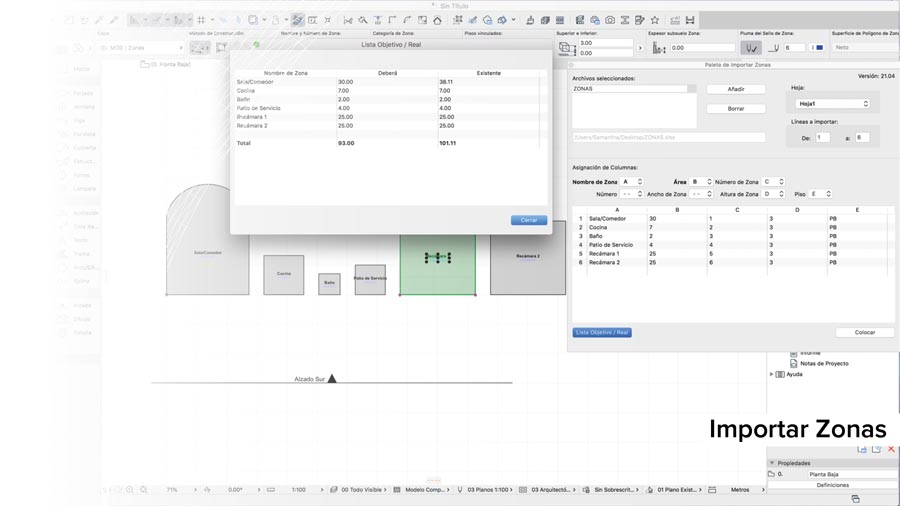This screenshot has width=900, height=506.
Task: Open the Área column dropdown
Action: coord(701,182)
